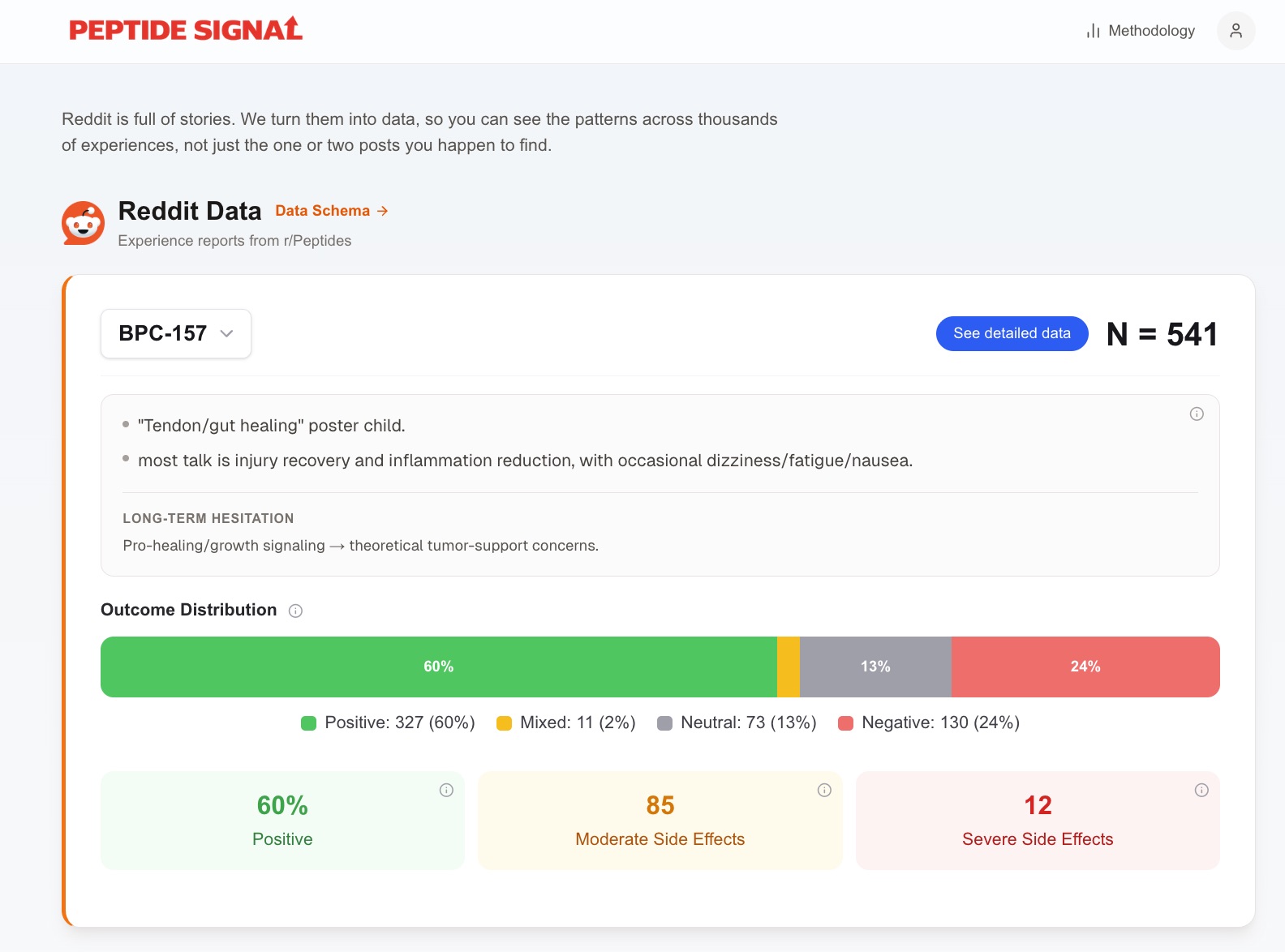Click the 12 Severe Side Effects card
Viewport: 1285px width, 952px height.
click(x=1038, y=821)
